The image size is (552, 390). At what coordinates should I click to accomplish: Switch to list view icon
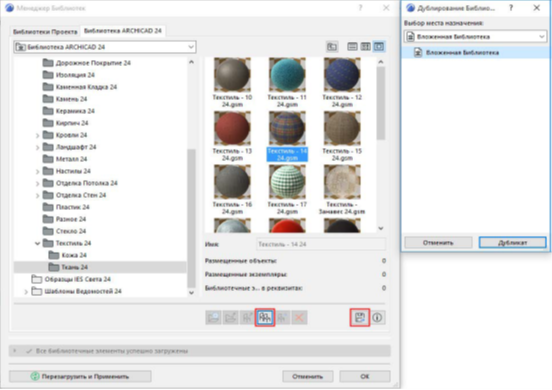(x=352, y=46)
